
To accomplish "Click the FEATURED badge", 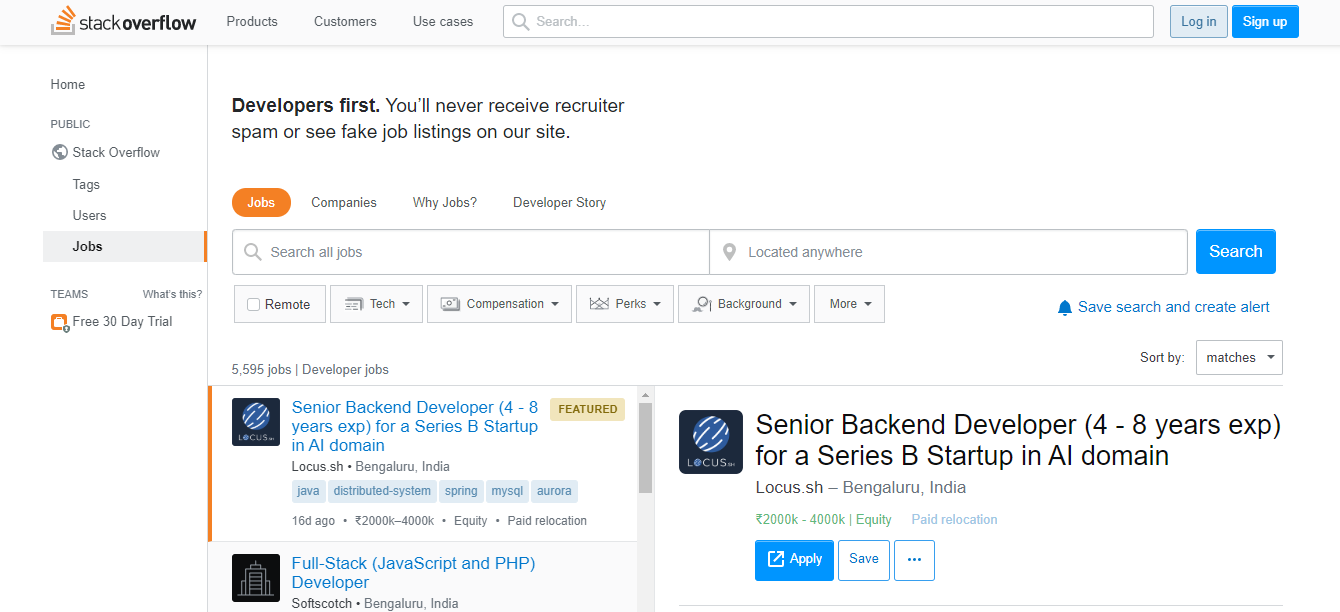I will click(588, 409).
